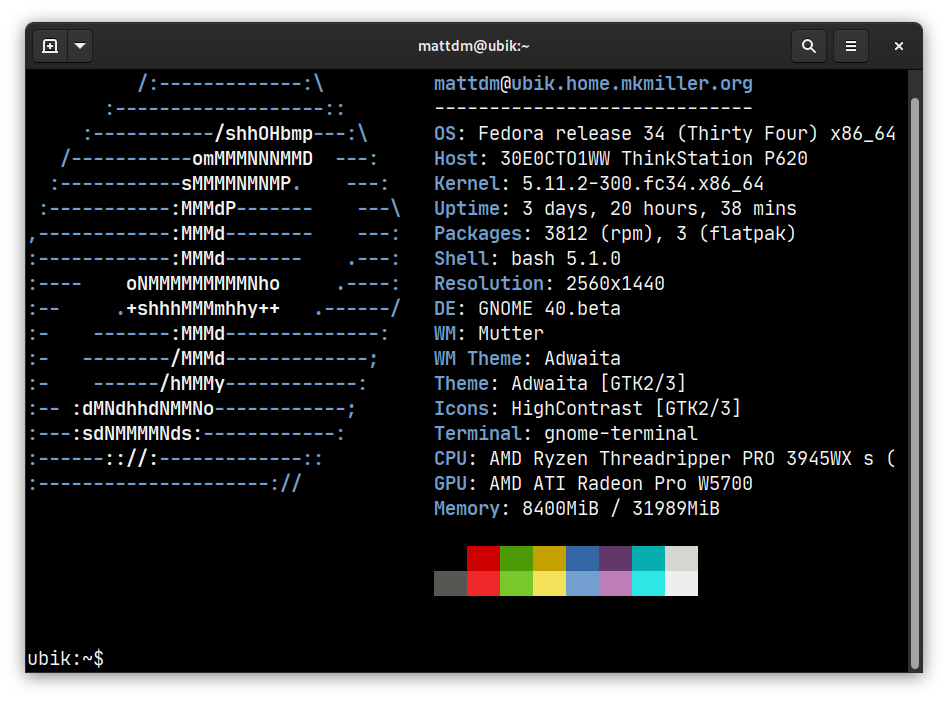The image size is (948, 701).
Task: Click the ubik:~$ shell prompt
Action: point(66,659)
